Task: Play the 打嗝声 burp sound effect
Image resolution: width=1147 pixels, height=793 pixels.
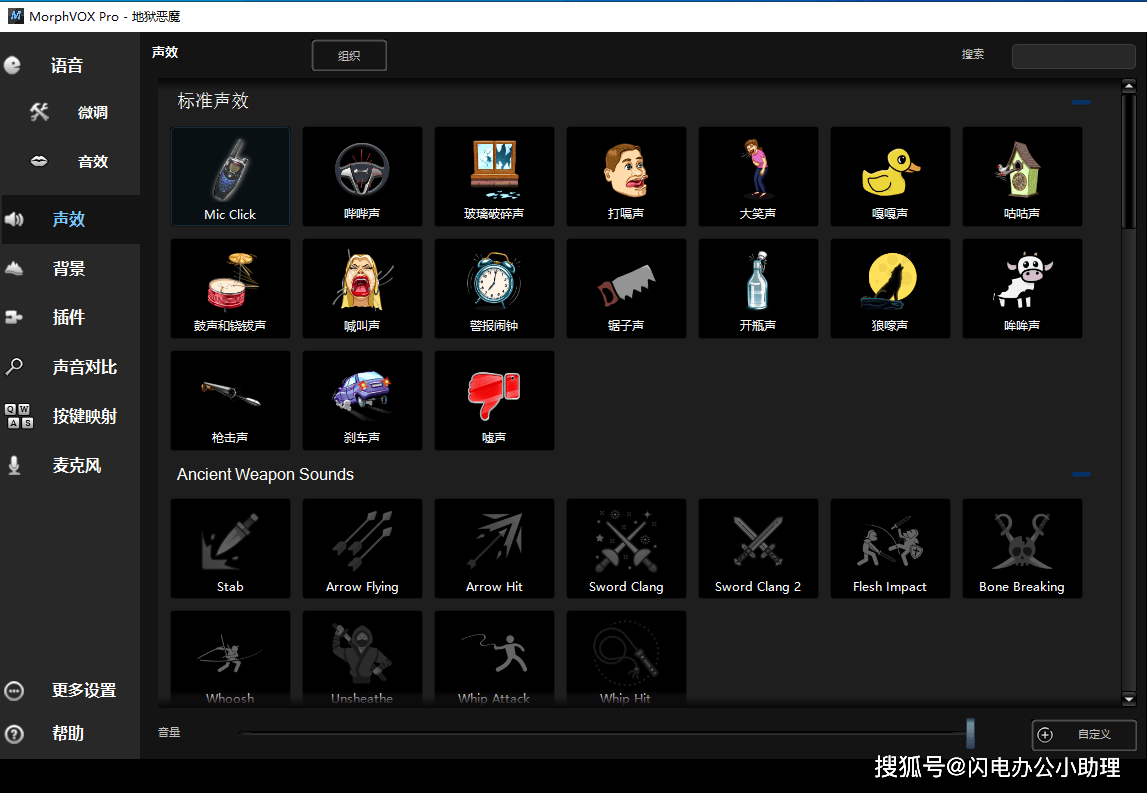Action: click(626, 176)
